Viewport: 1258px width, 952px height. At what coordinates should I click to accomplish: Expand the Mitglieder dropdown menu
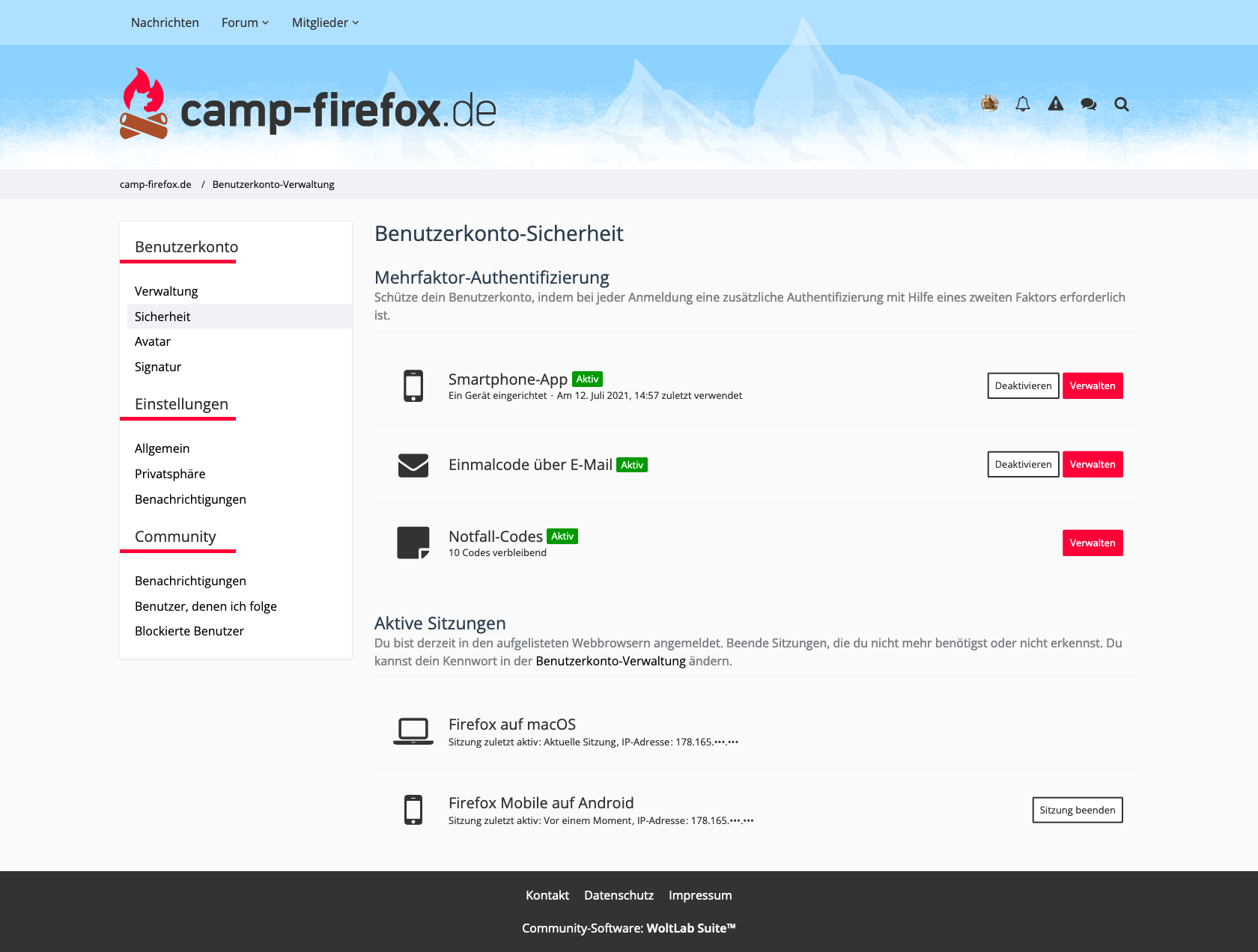(325, 22)
